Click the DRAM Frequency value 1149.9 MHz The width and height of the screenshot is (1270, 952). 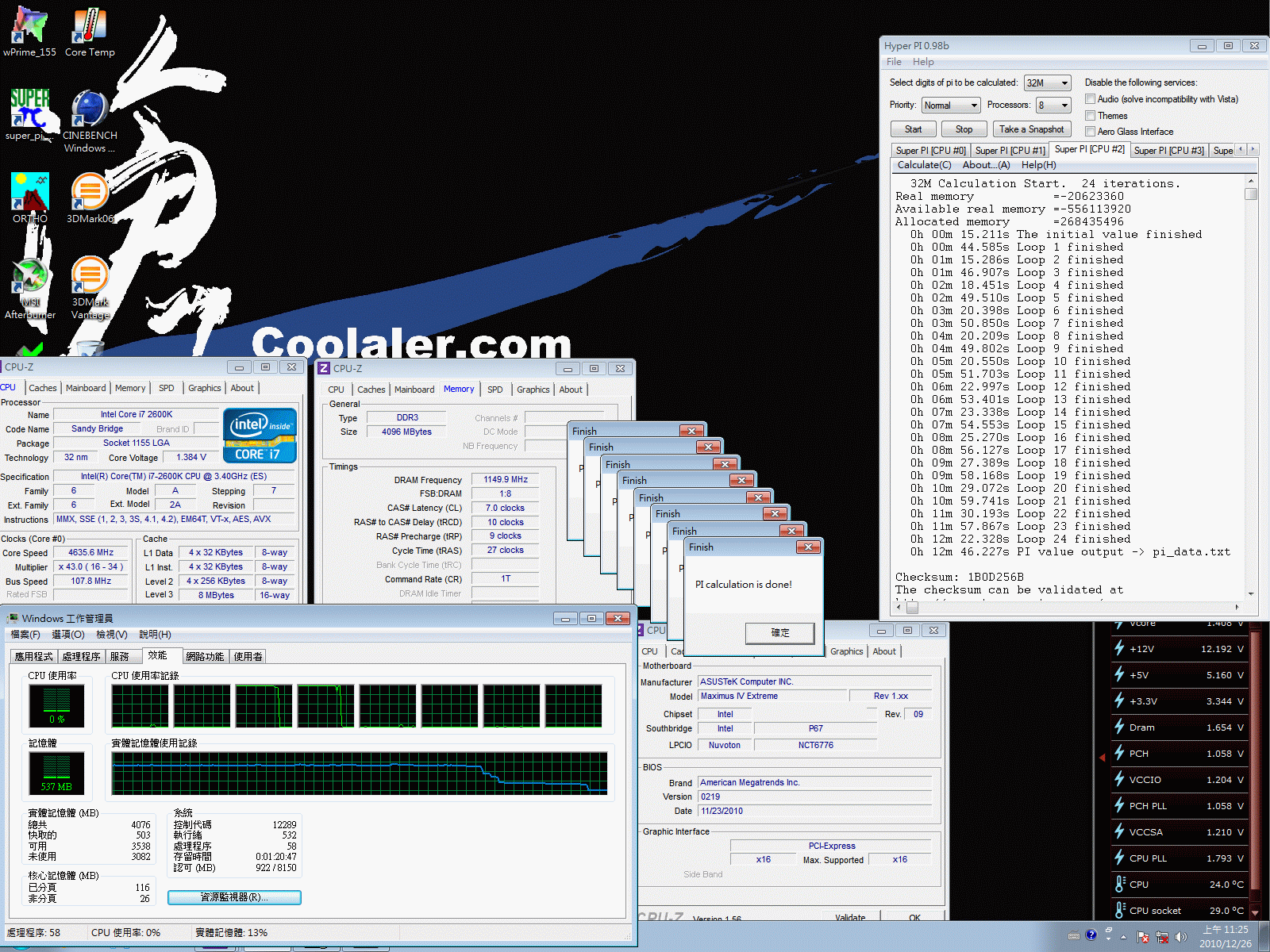[x=506, y=479]
